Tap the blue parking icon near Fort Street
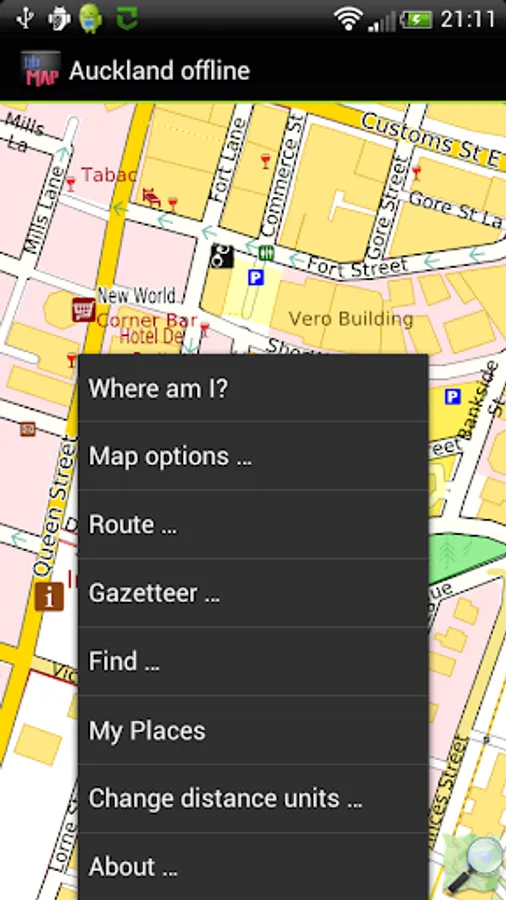 (255, 278)
